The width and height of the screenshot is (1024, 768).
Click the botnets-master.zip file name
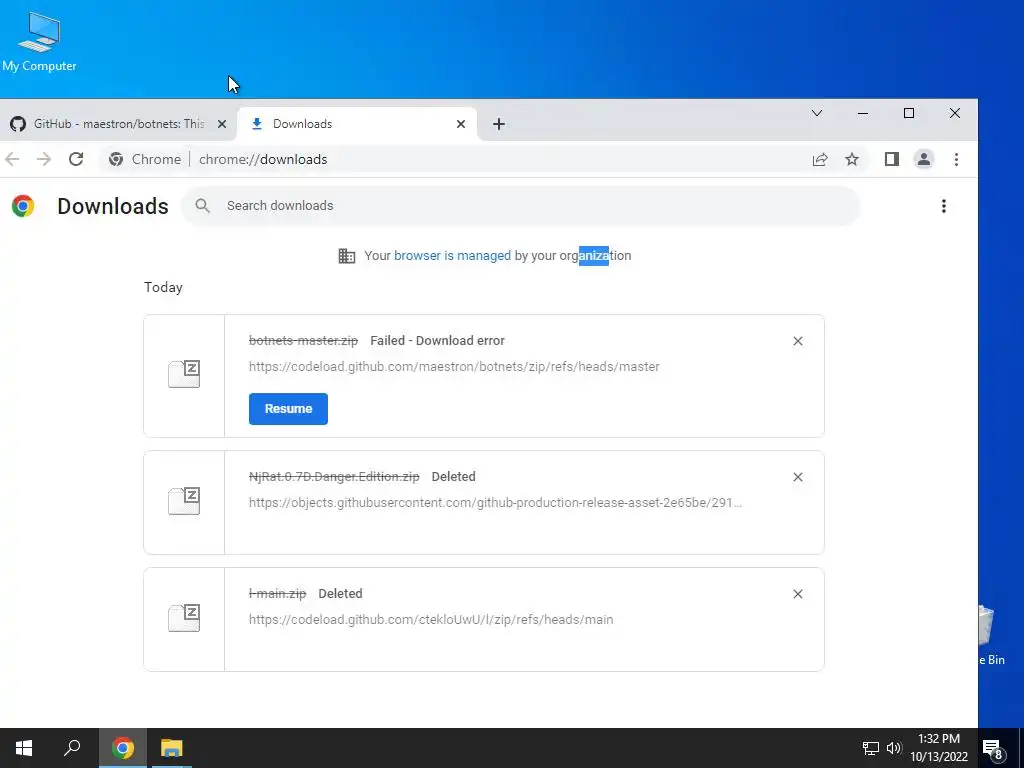(x=303, y=340)
